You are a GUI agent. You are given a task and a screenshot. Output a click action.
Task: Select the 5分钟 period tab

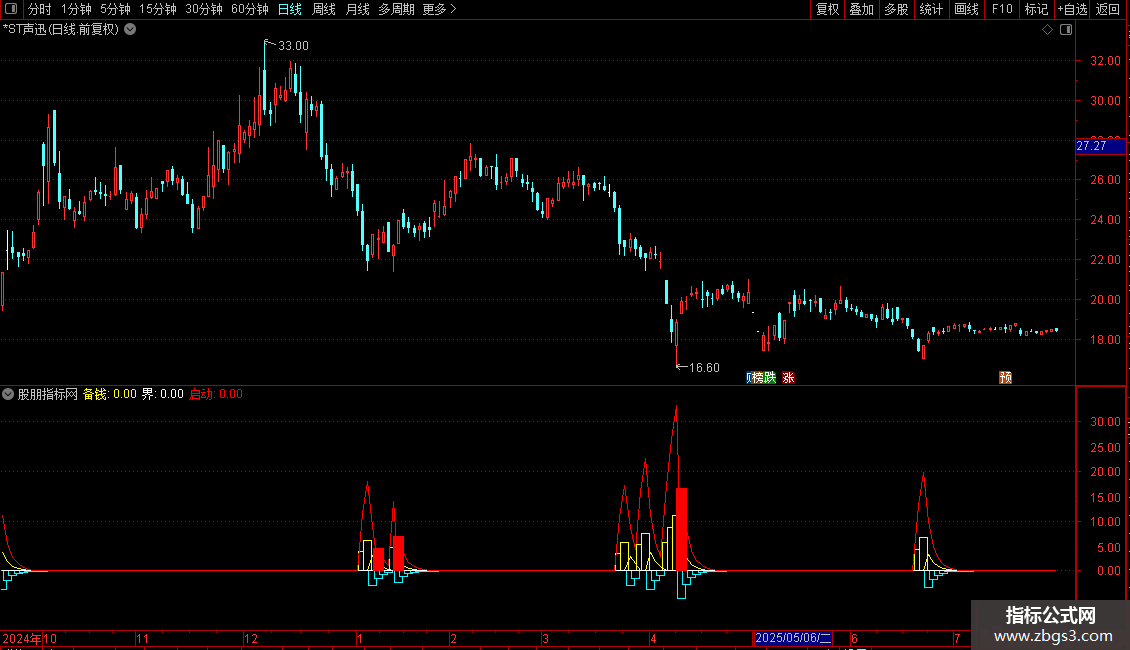click(x=115, y=9)
